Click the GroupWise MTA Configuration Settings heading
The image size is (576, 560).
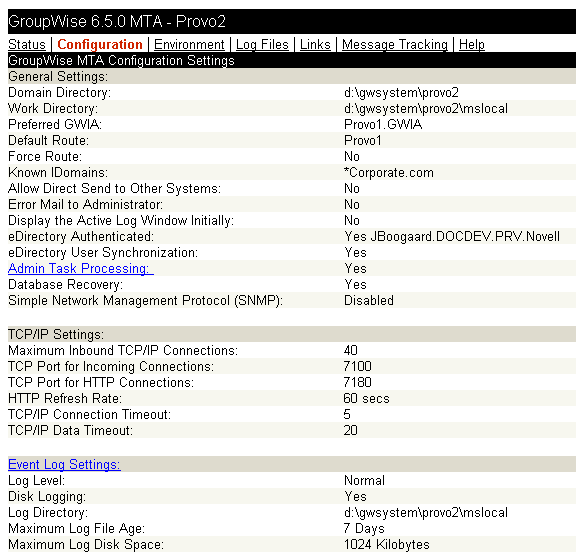(x=121, y=60)
